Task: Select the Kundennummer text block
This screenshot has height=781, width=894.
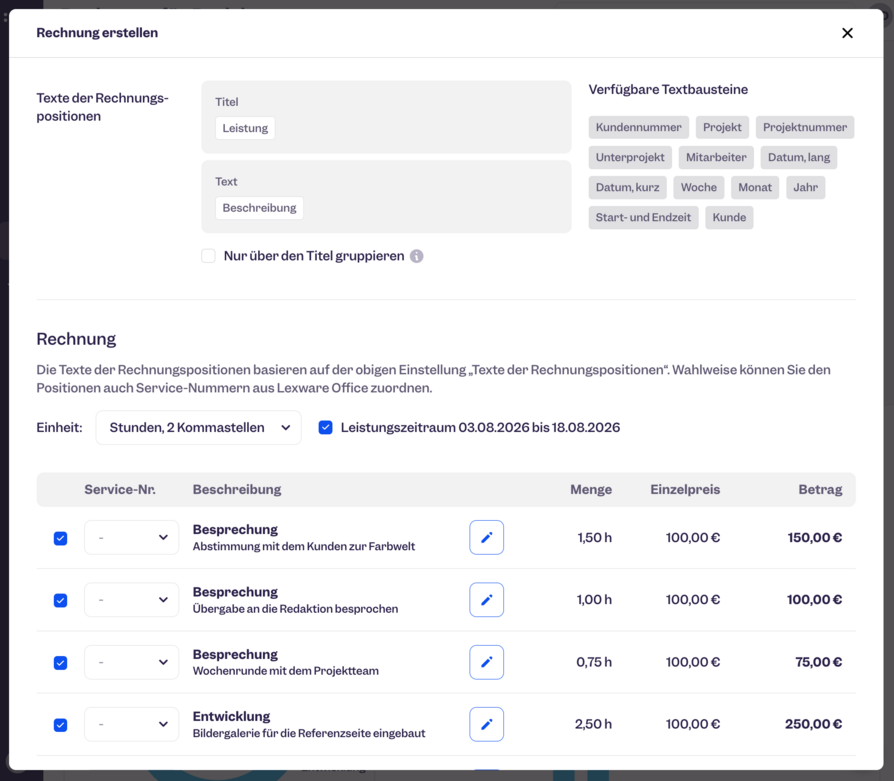Action: (x=639, y=127)
